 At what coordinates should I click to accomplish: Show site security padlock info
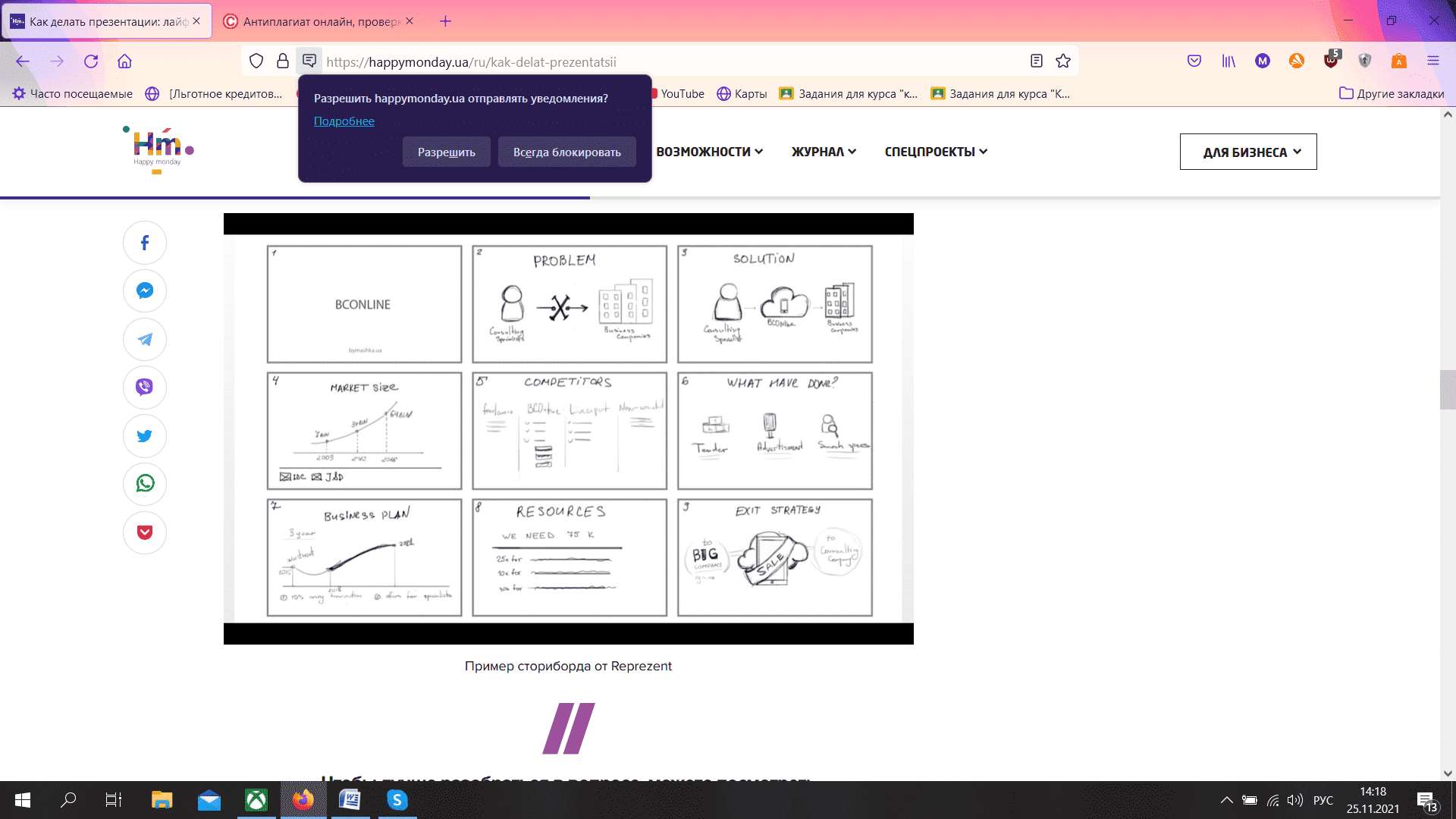tap(283, 61)
